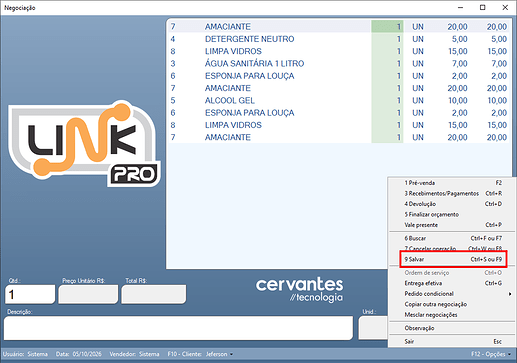Click '7 Cancelar operação' menu entry
Image resolution: width=517 pixels, height=363 pixels.
pyautogui.click(x=453, y=248)
